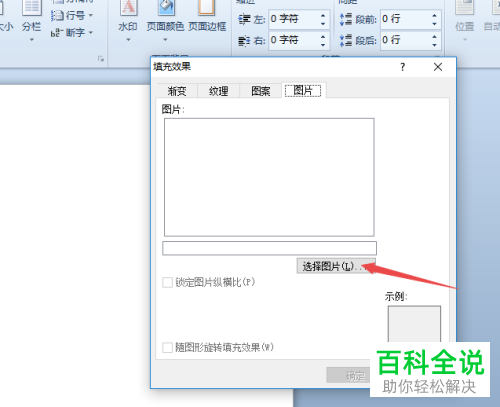The image size is (500, 407).
Task: Increase spacing before (段前) value
Action: tap(434, 15)
